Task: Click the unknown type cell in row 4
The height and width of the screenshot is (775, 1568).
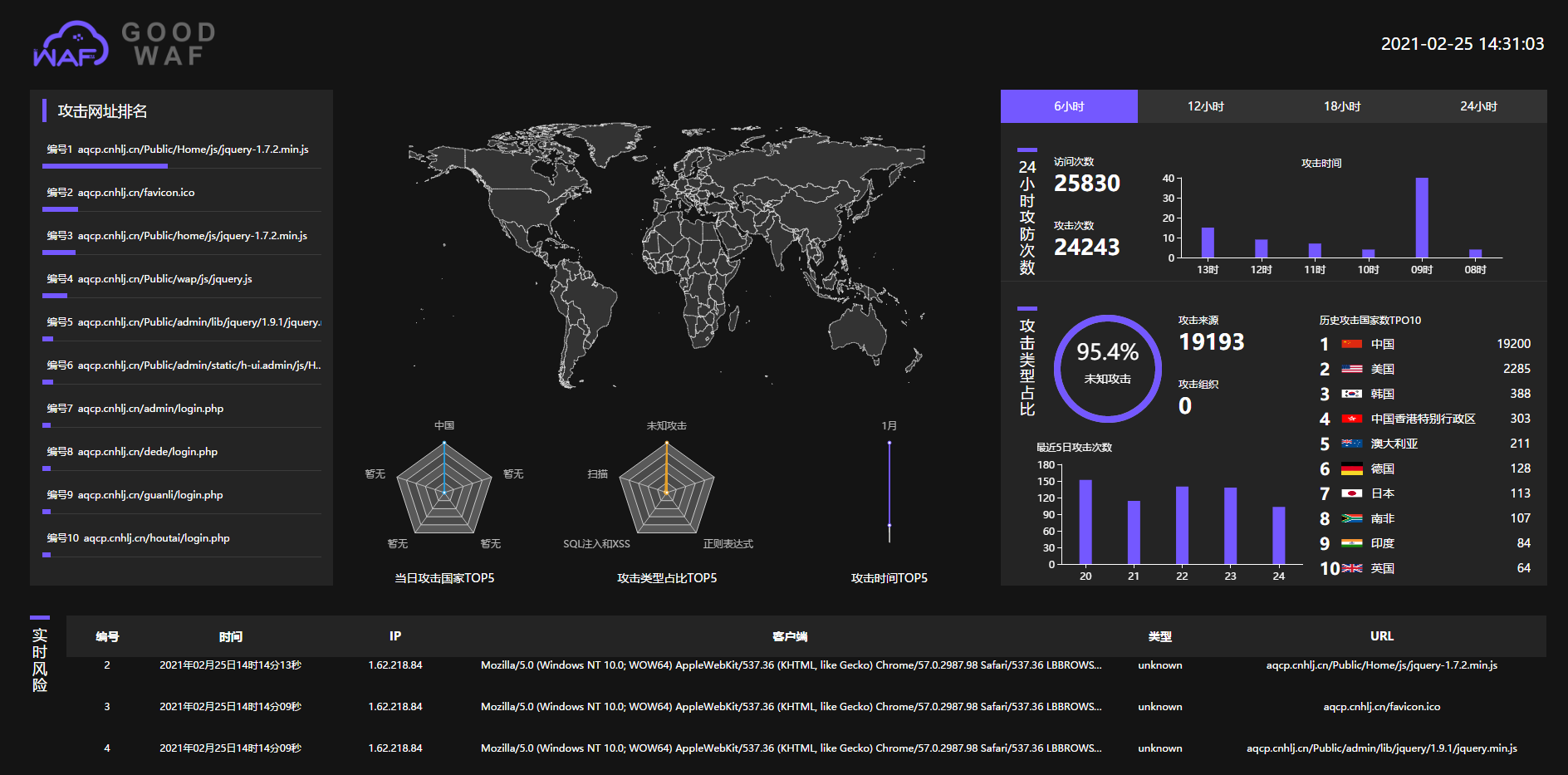Action: click(x=1160, y=748)
